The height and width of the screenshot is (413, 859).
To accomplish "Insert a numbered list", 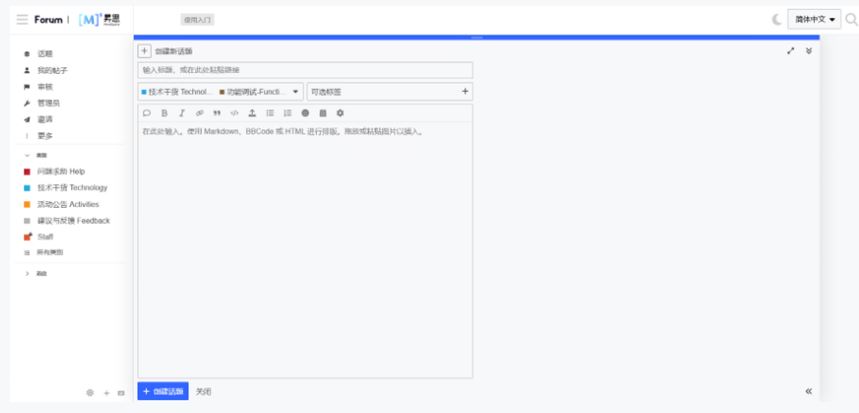I will [x=287, y=113].
